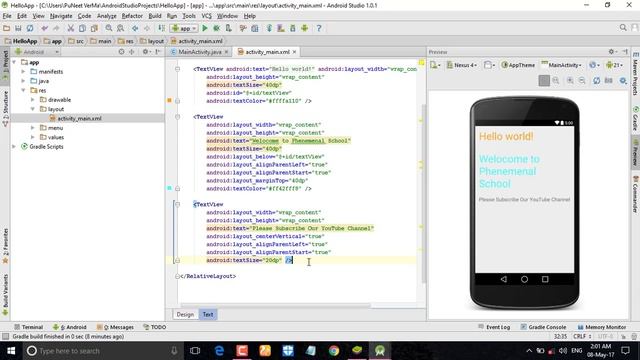Open the Terminal tool window
The image size is (640, 360).
(x=28, y=327)
